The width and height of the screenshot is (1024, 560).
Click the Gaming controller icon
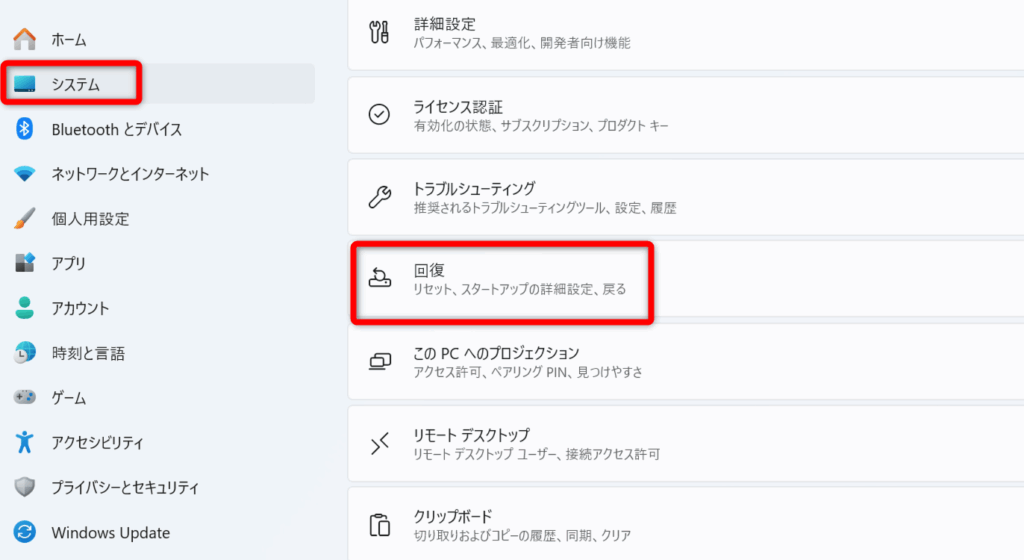click(25, 398)
